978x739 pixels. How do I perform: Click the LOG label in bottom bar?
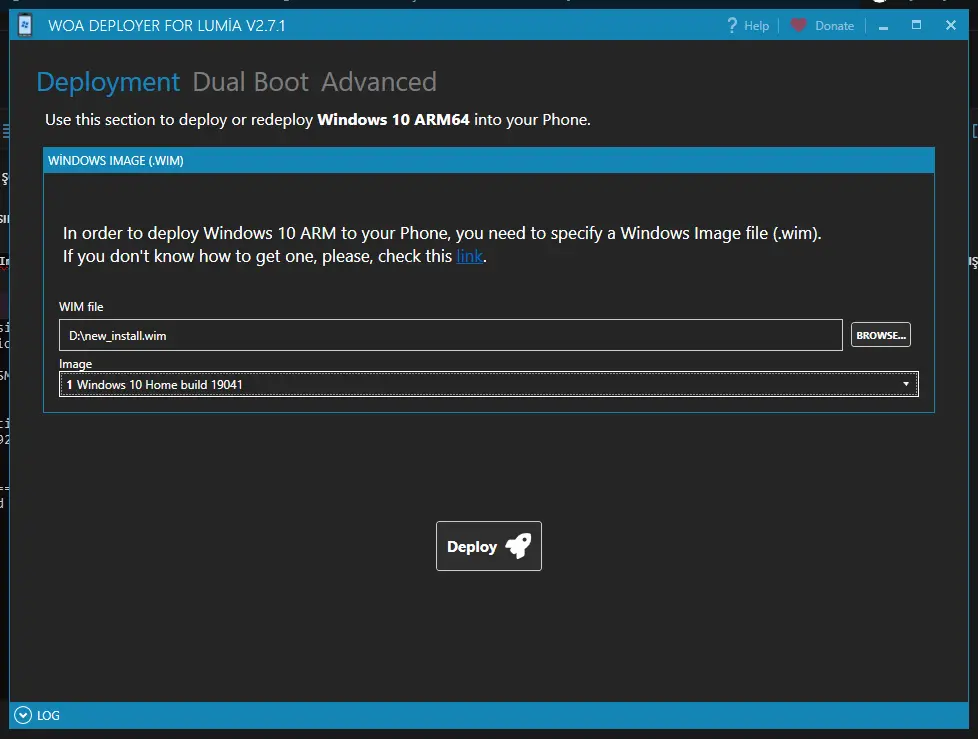48,715
